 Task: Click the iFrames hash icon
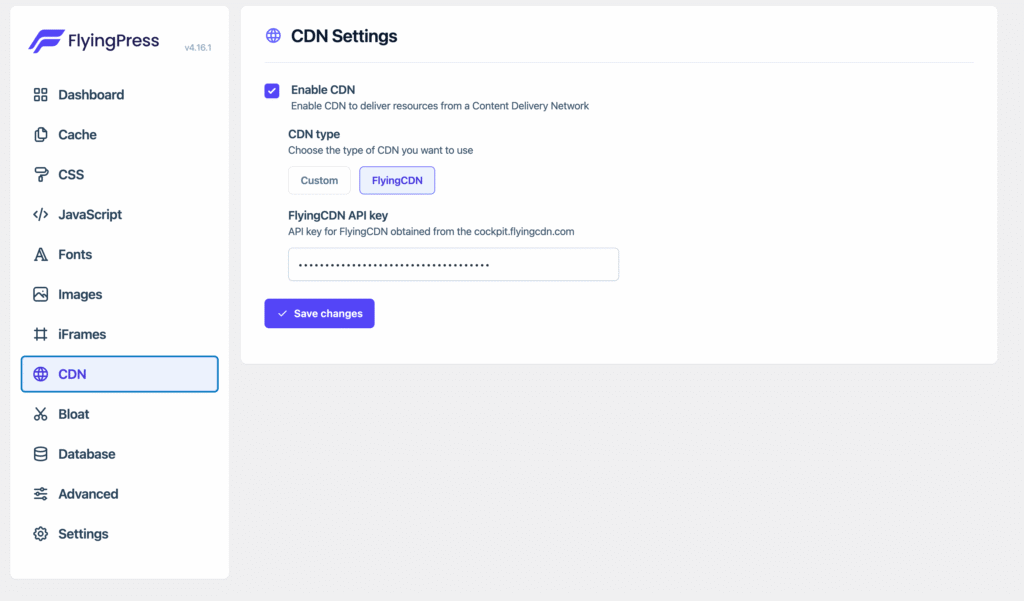41,335
